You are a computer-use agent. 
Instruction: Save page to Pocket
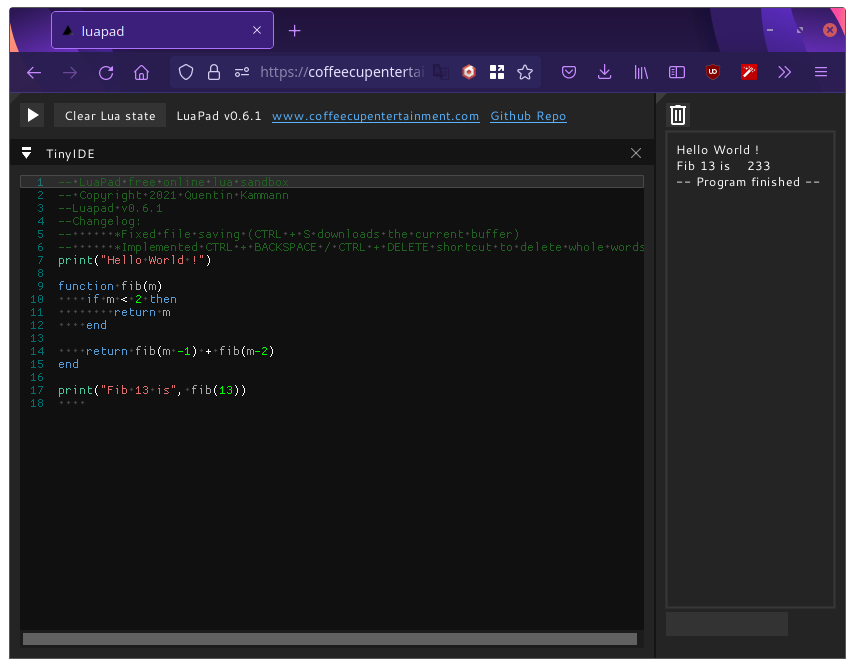pyautogui.click(x=569, y=72)
